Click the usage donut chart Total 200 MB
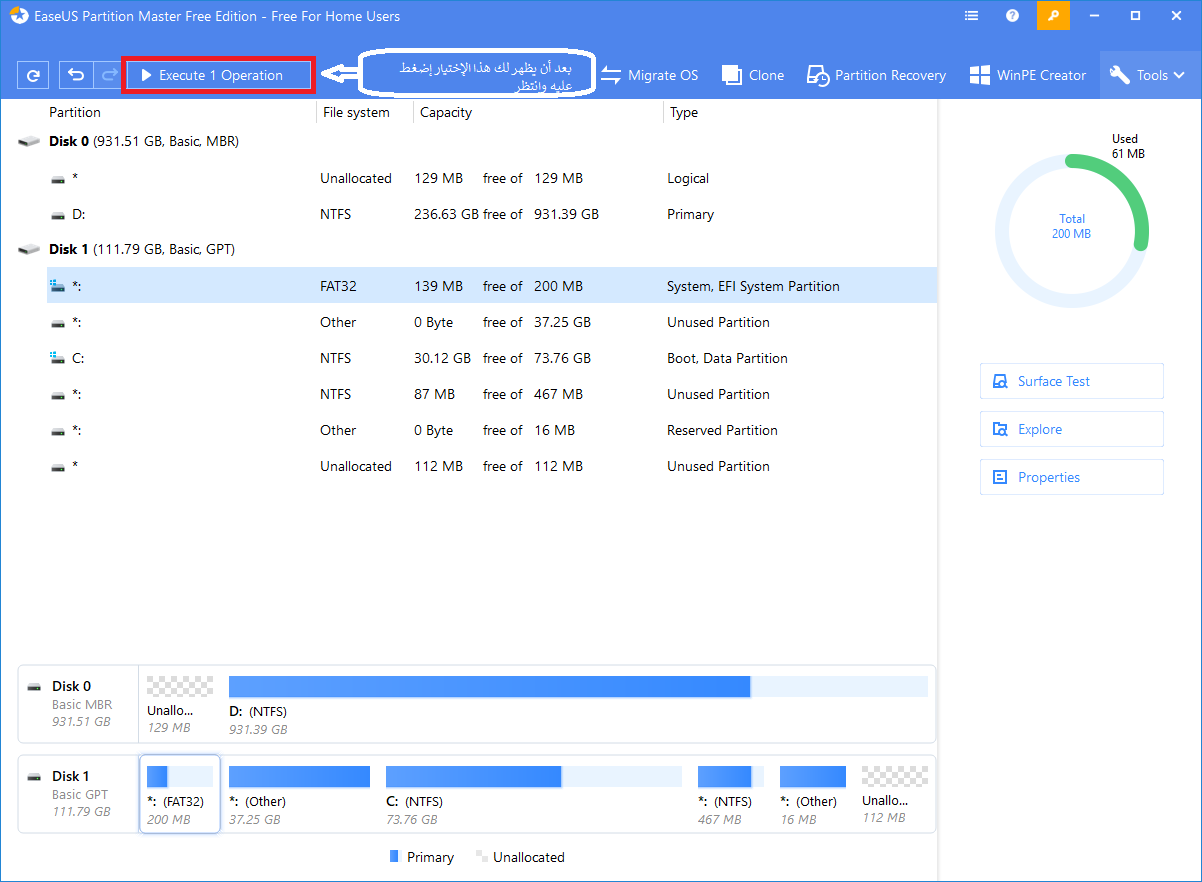Image resolution: width=1202 pixels, height=882 pixels. coord(1072,230)
